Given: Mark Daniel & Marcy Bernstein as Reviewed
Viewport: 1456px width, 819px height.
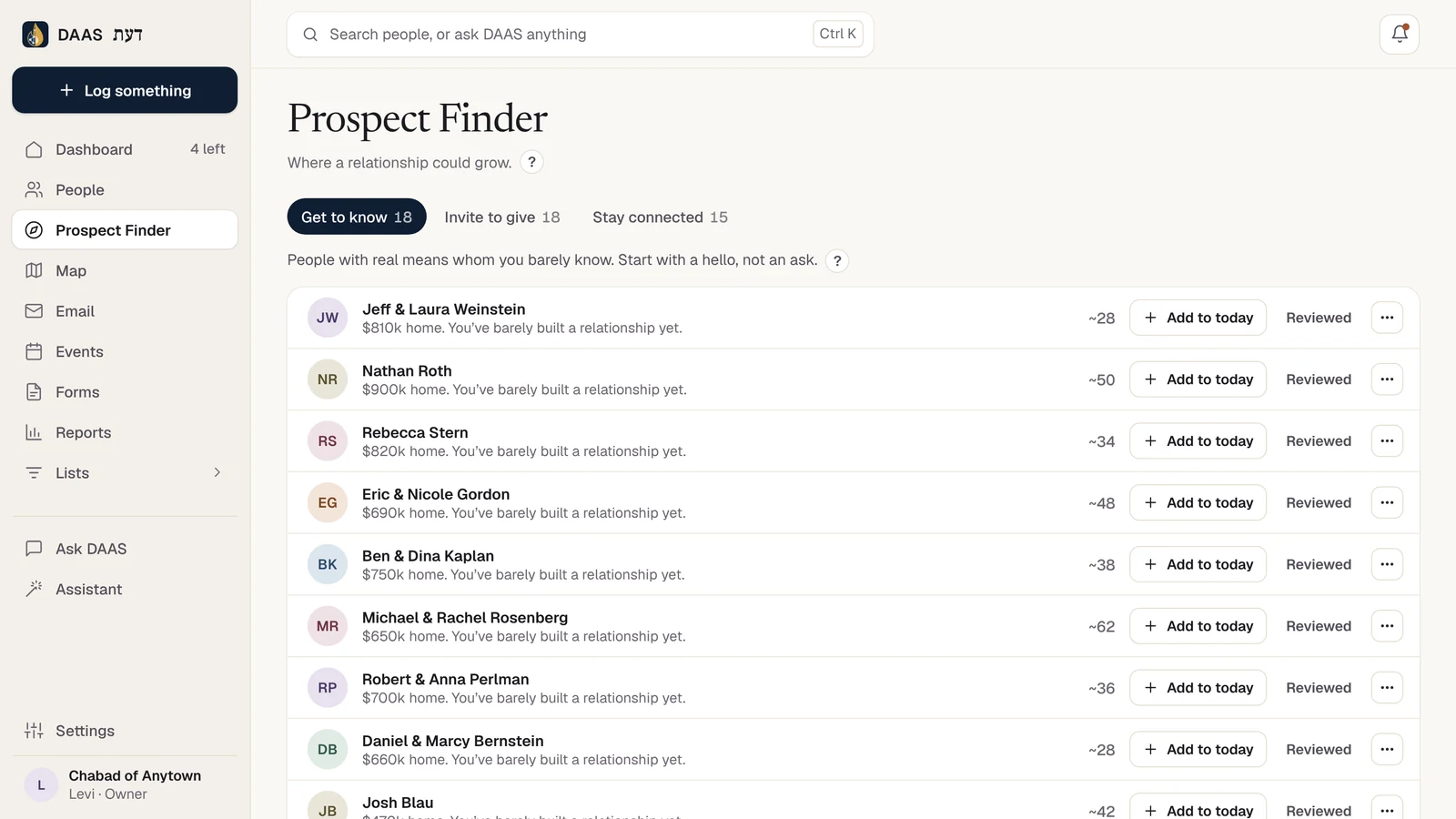Looking at the screenshot, I should (x=1319, y=750).
